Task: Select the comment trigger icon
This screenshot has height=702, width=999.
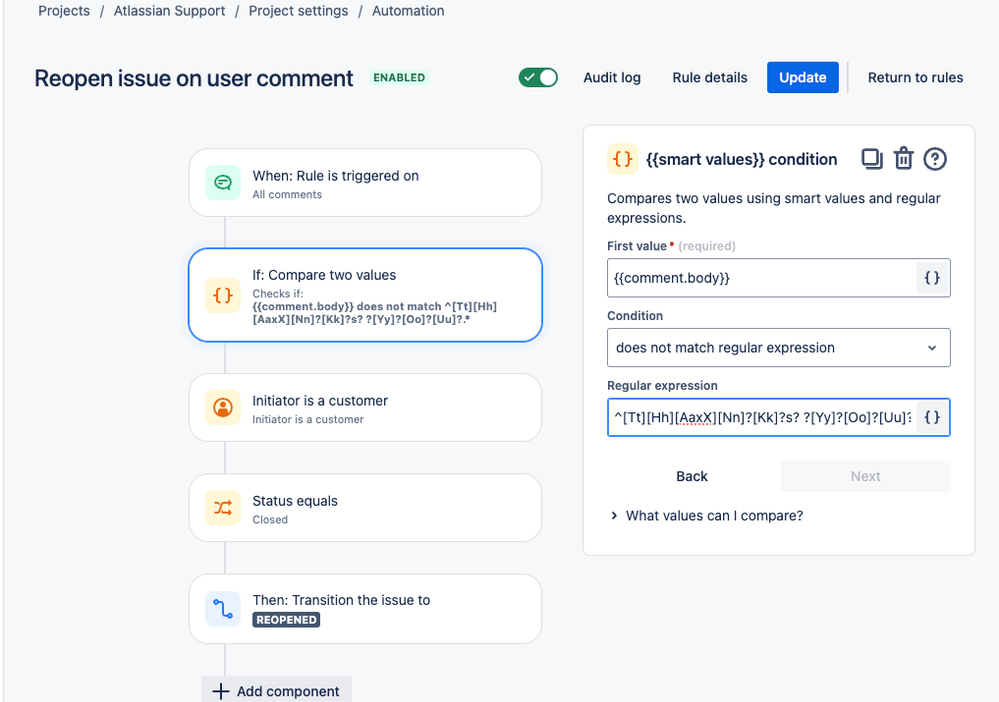Action: (223, 183)
